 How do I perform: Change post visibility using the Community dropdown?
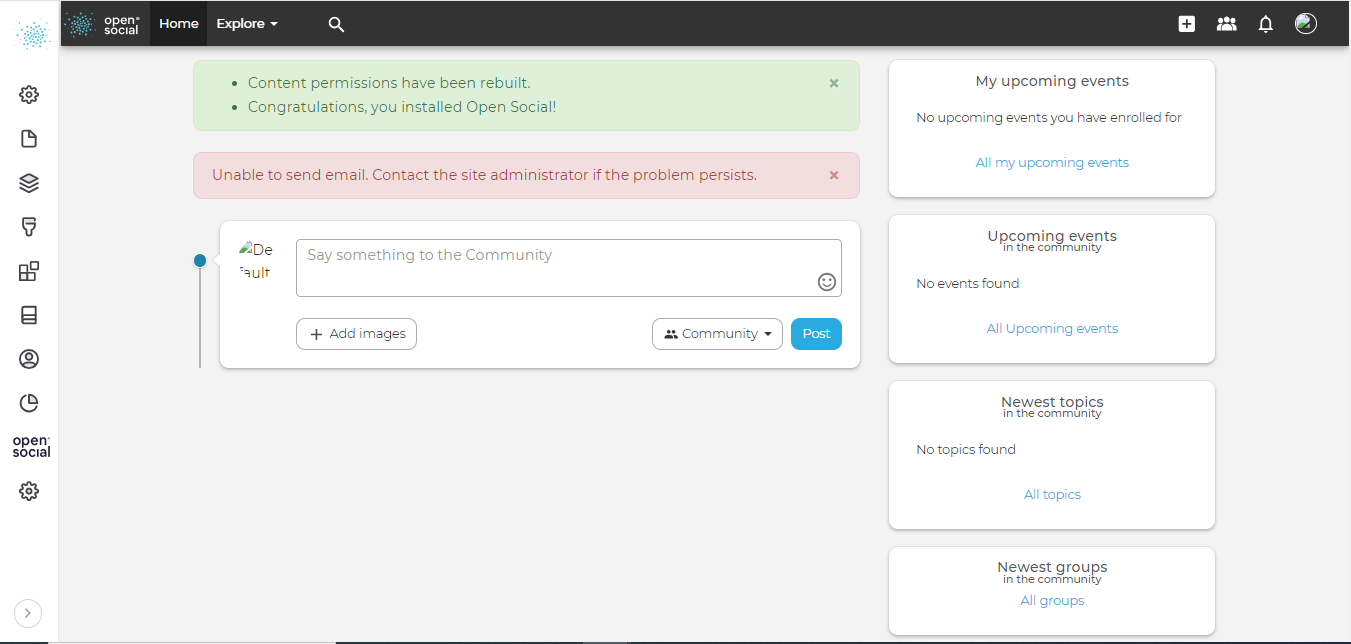click(x=717, y=333)
